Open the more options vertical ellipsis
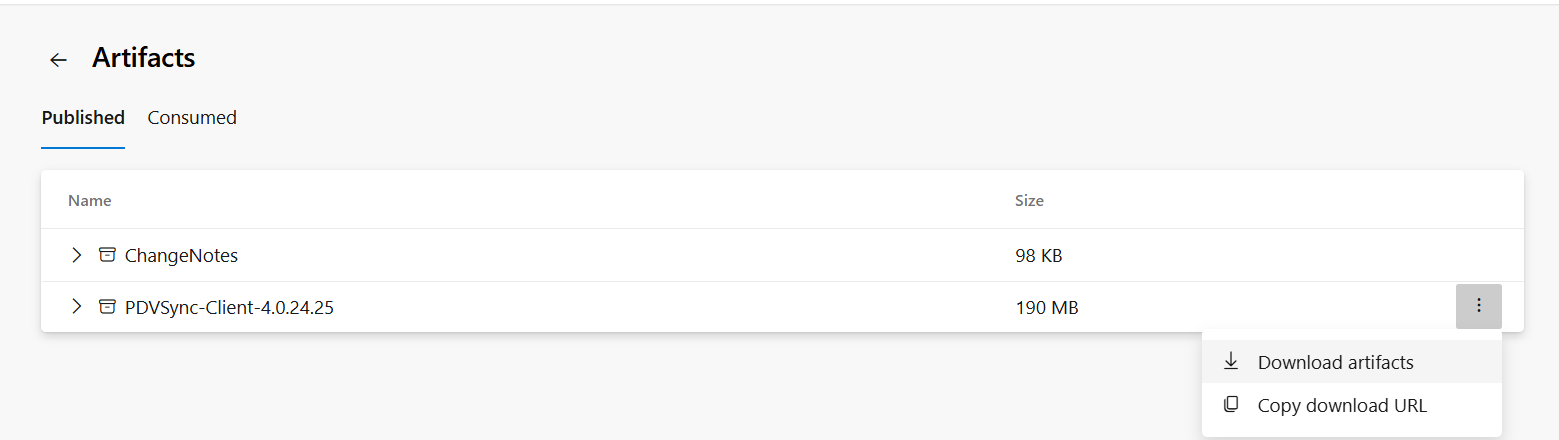Viewport: 1559px width, 440px height. [x=1478, y=306]
